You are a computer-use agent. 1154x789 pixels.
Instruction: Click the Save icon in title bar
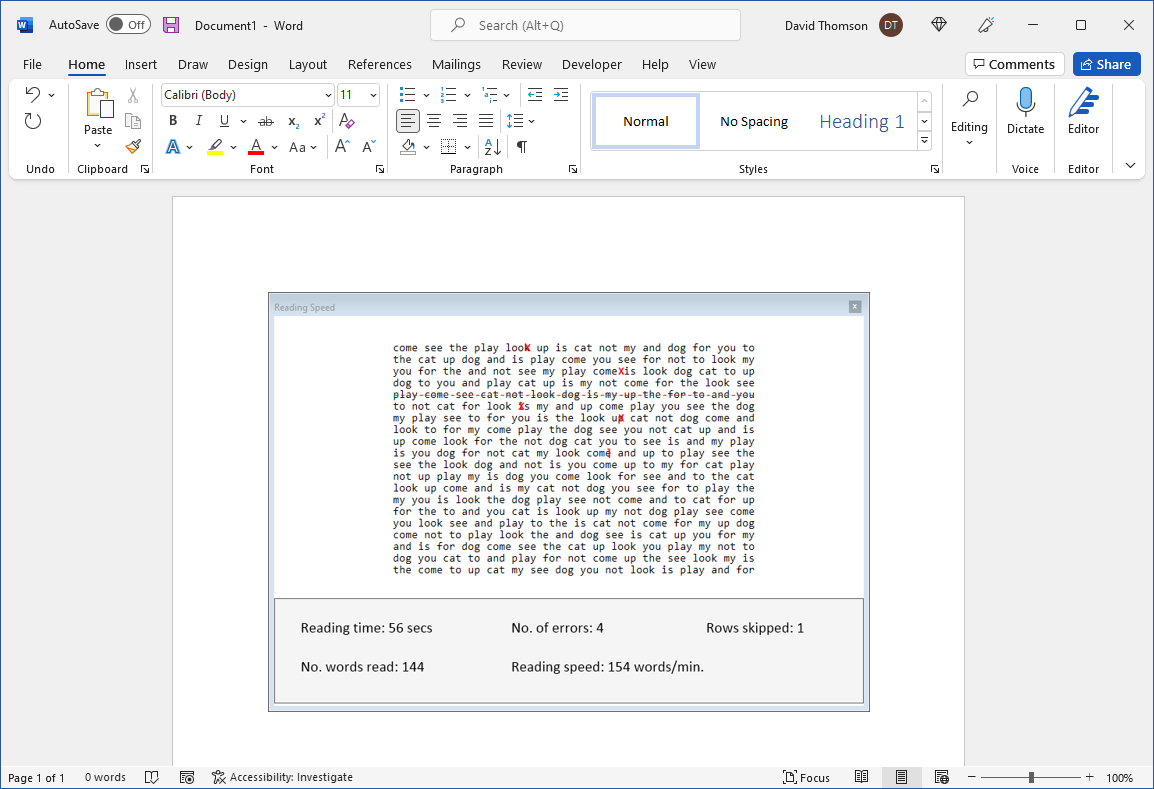pyautogui.click(x=171, y=25)
